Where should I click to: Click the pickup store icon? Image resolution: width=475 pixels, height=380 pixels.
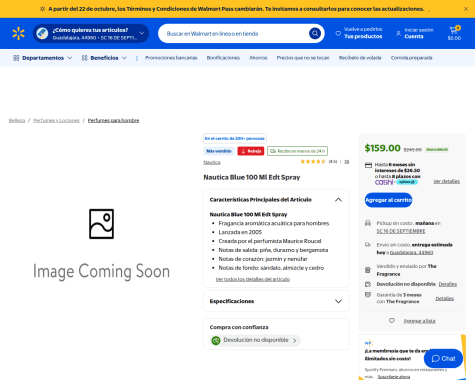click(368, 223)
